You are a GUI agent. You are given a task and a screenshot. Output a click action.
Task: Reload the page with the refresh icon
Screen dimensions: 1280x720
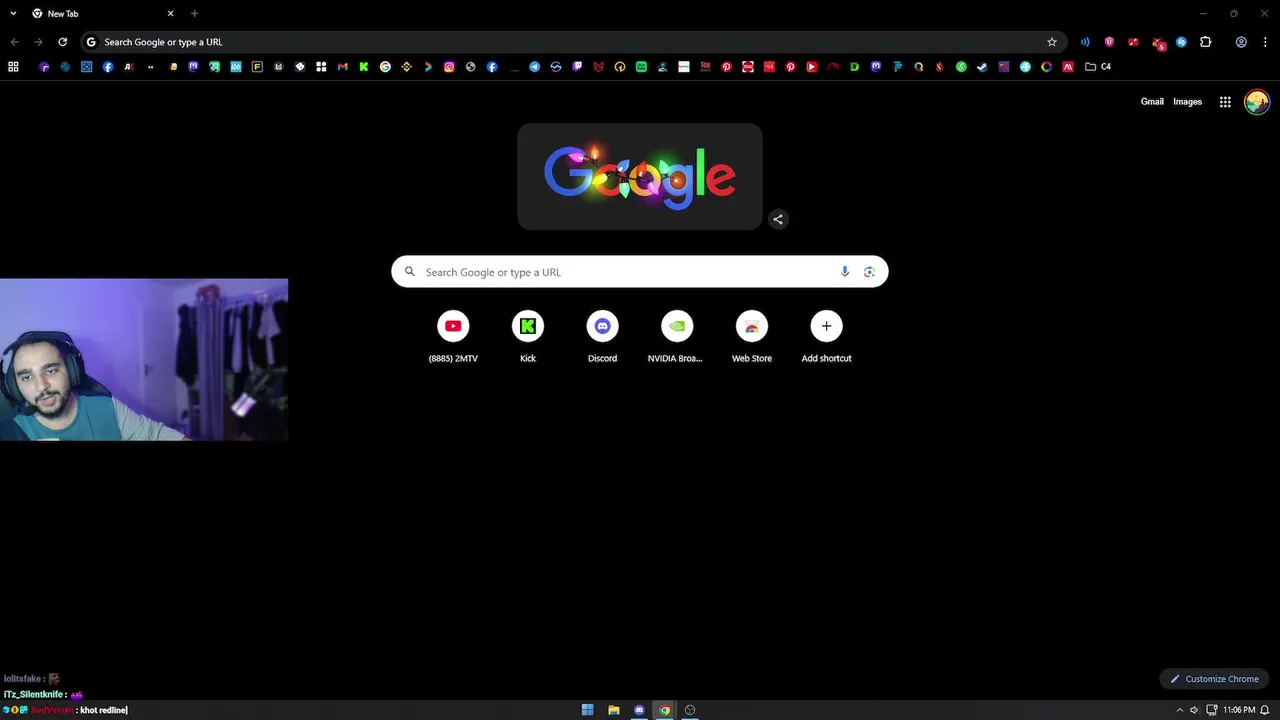coord(62,42)
